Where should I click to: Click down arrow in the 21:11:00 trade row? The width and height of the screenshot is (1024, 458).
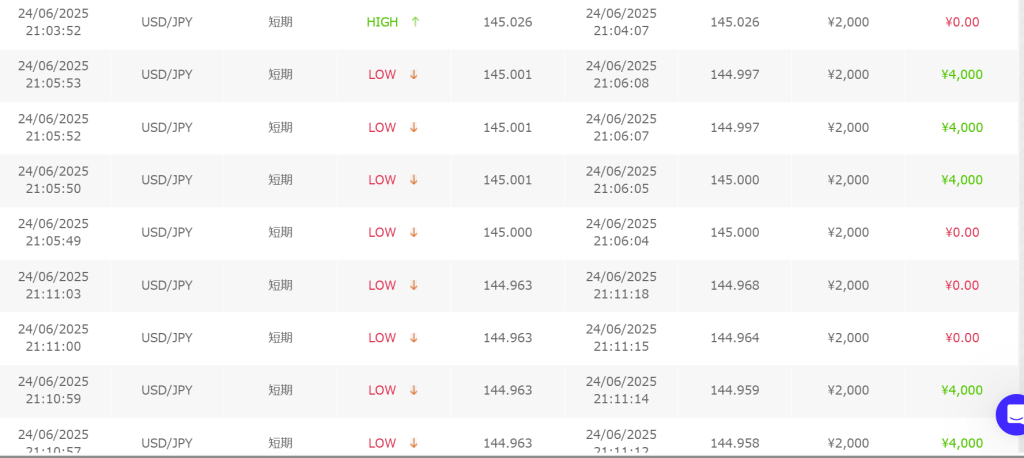coord(413,338)
